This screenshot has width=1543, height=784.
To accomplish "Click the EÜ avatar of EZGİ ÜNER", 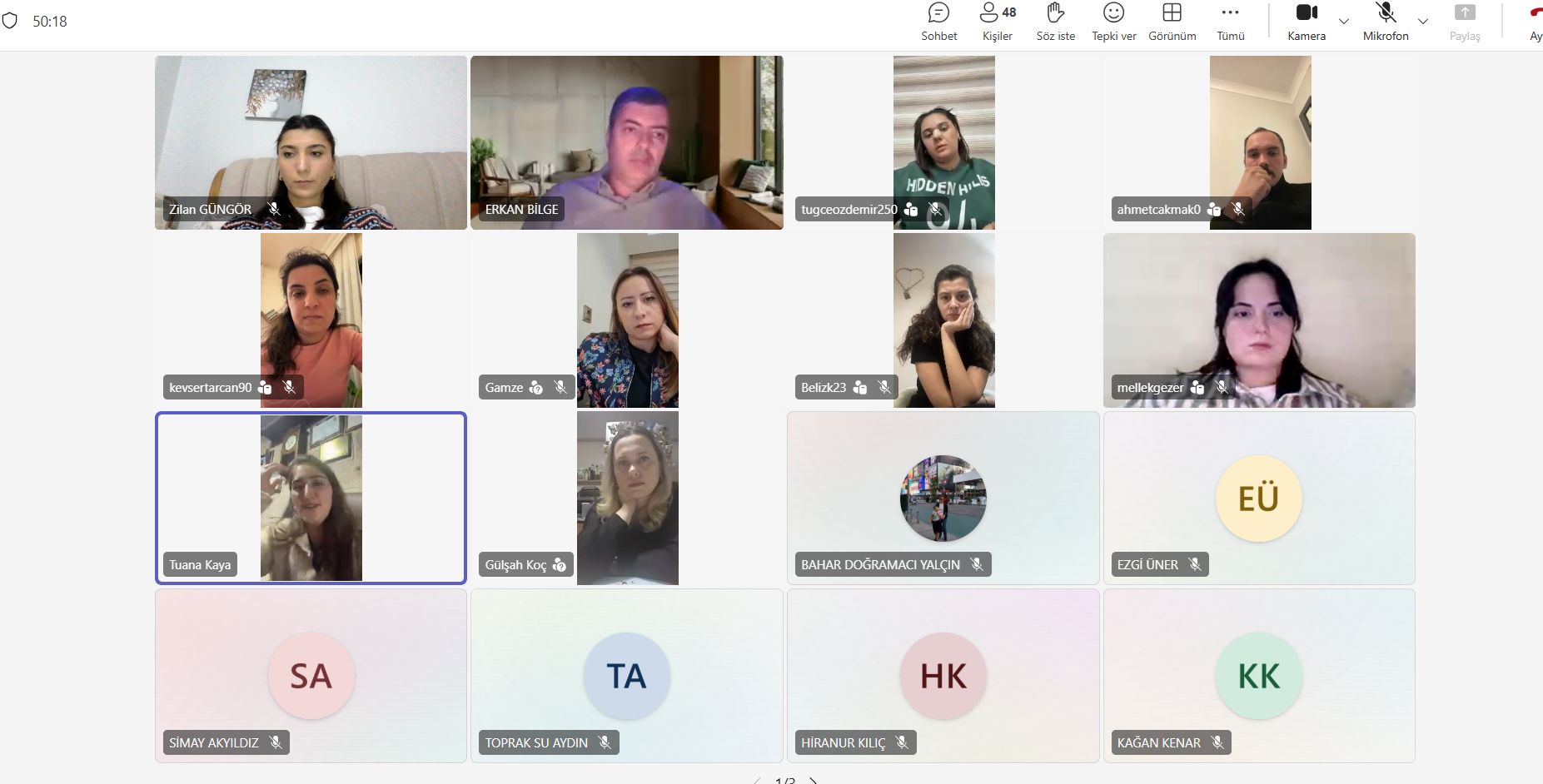I will coord(1258,499).
